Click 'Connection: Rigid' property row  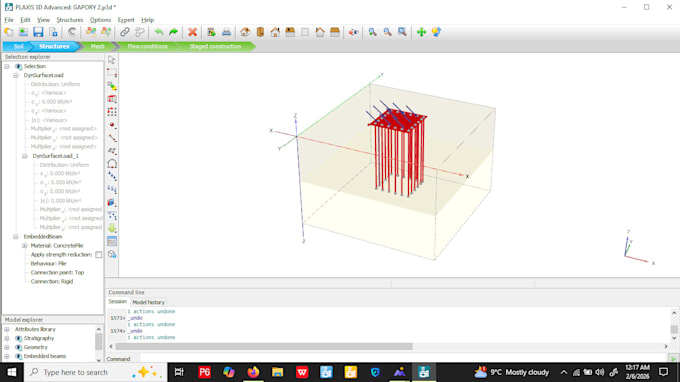[x=52, y=281]
